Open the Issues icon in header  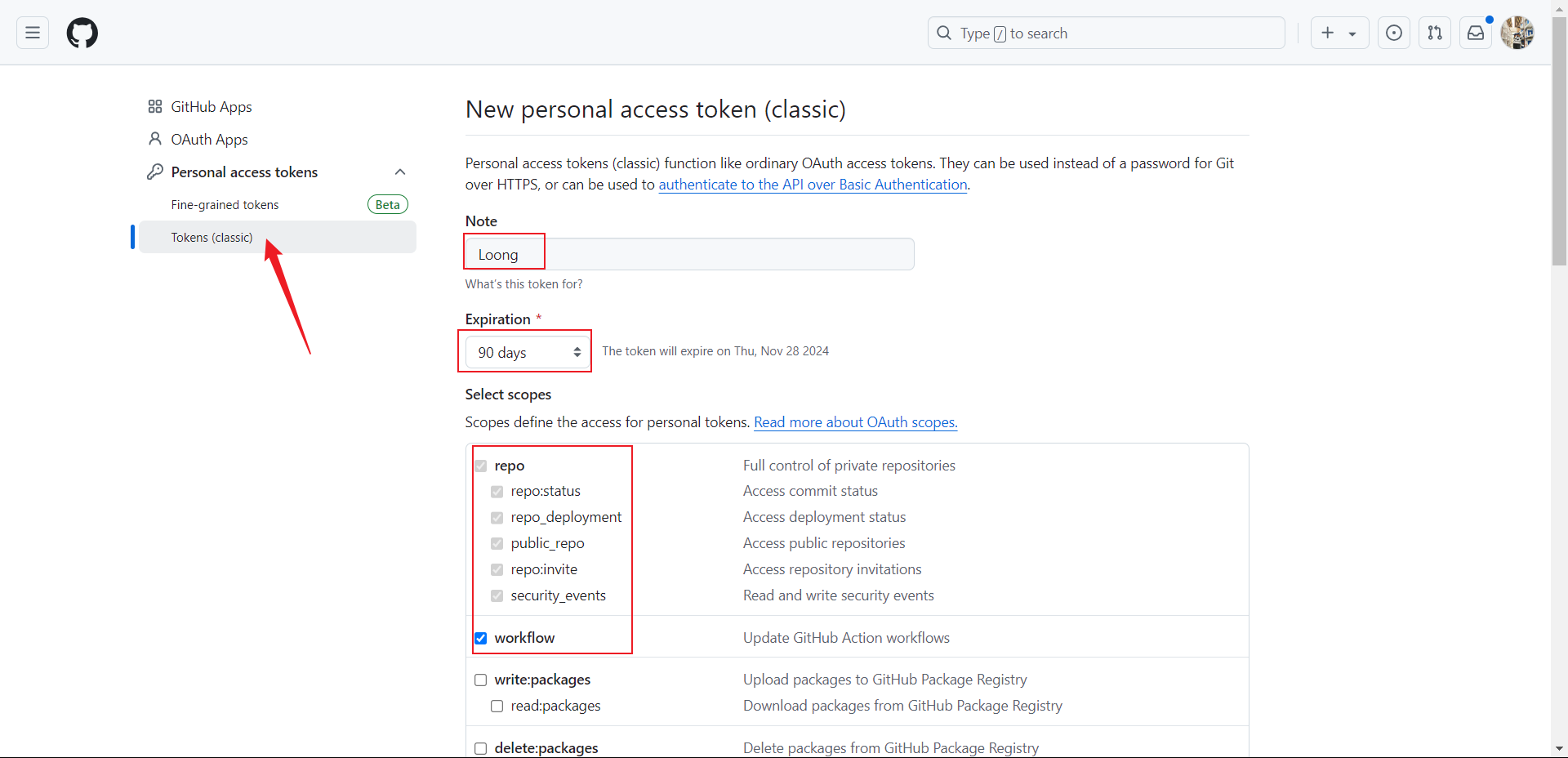point(1394,33)
